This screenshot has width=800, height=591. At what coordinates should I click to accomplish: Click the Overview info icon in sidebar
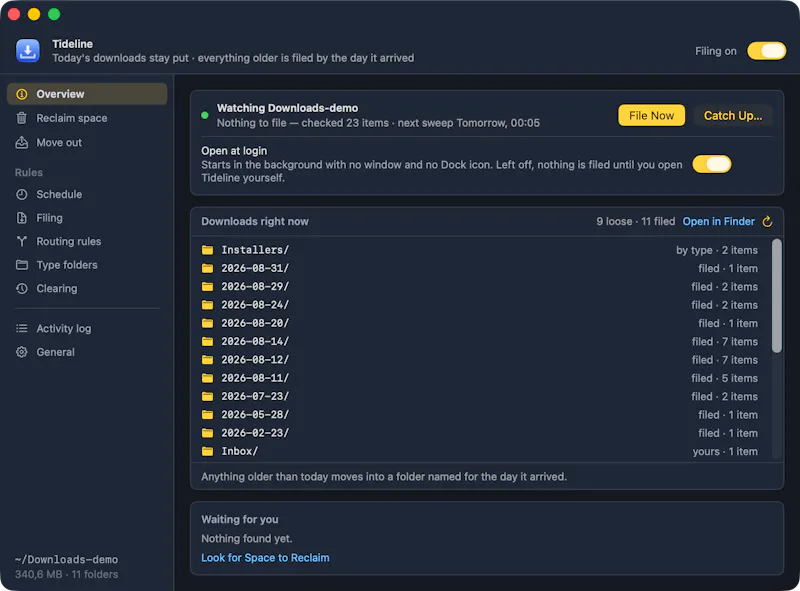tap(22, 94)
